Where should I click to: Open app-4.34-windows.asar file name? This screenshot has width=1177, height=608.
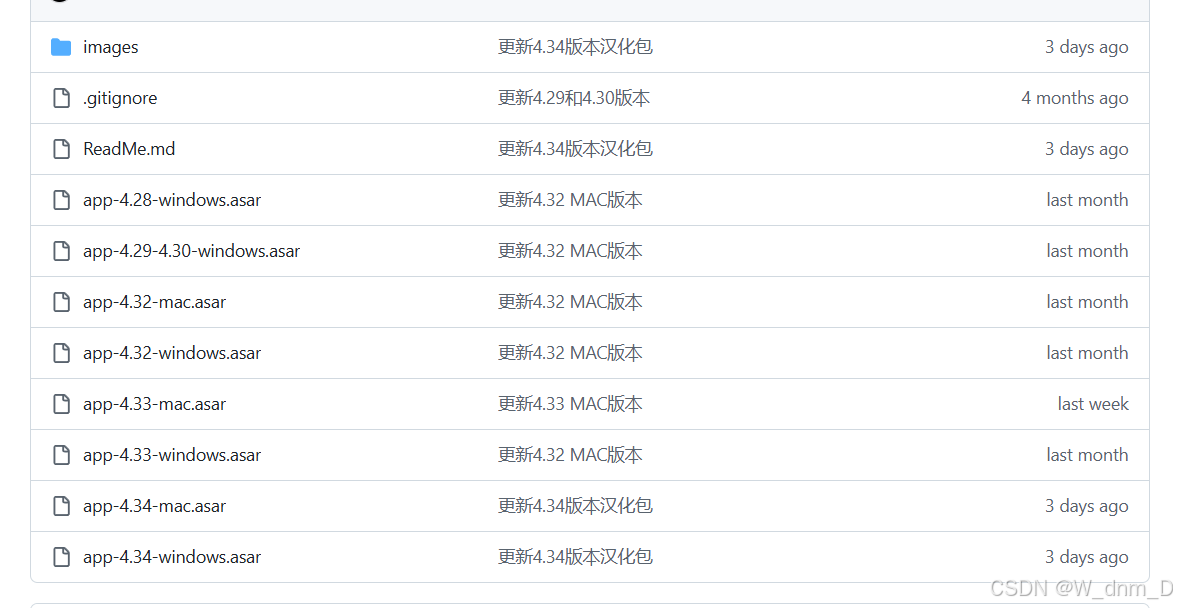pyautogui.click(x=172, y=557)
